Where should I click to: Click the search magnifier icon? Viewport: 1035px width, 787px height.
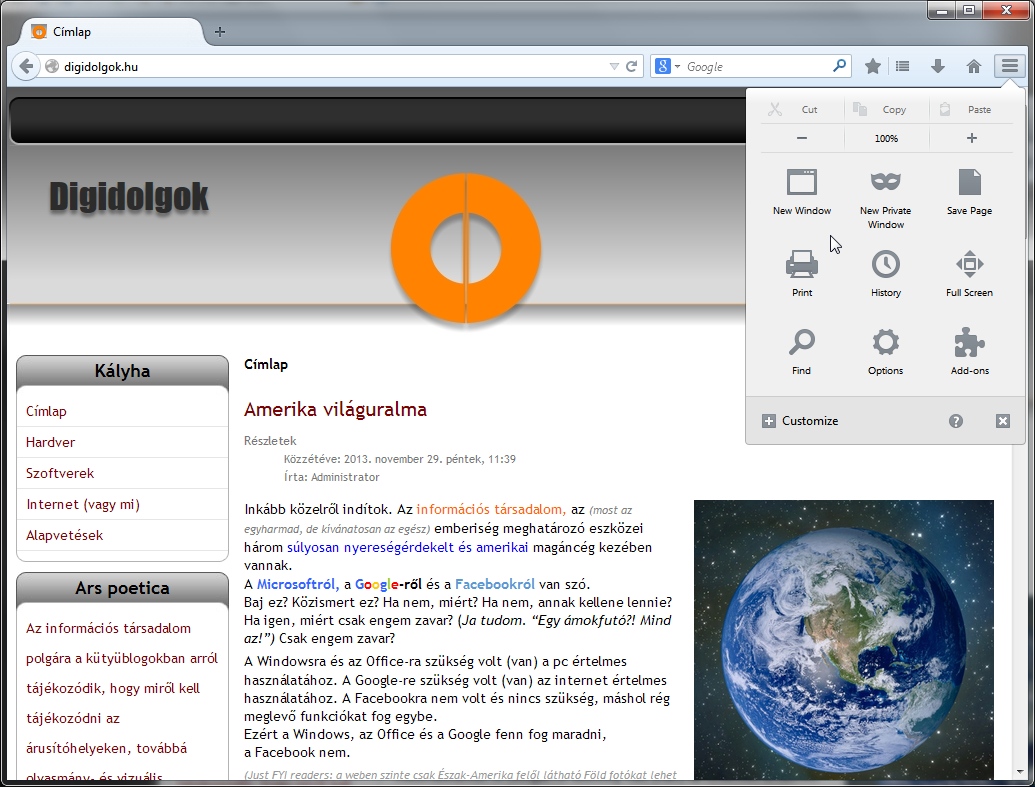(x=840, y=66)
